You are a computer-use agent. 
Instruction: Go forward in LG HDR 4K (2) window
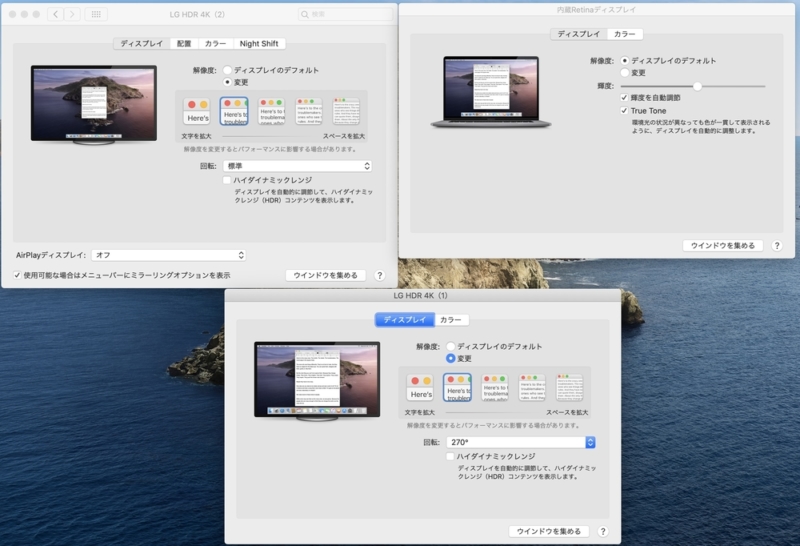72,14
